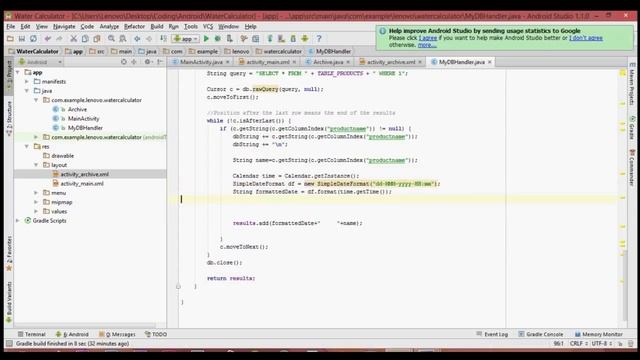
Task: Click the editor vertical scrollbar
Action: (625, 286)
